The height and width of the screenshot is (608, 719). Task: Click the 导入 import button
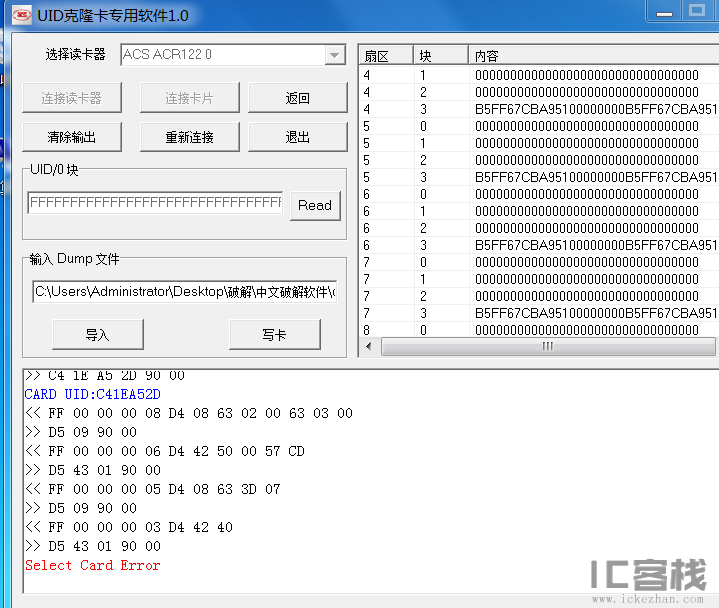(97, 335)
